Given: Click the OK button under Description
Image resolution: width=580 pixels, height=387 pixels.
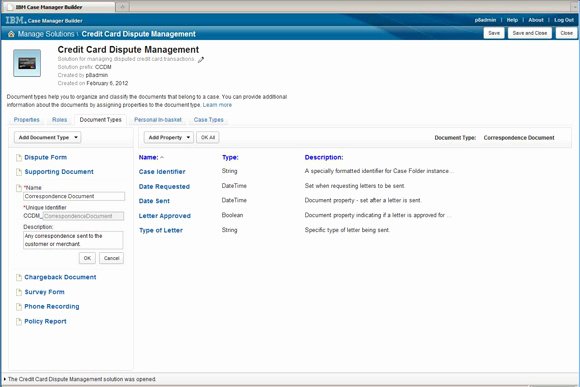Looking at the screenshot, I should click(87, 258).
